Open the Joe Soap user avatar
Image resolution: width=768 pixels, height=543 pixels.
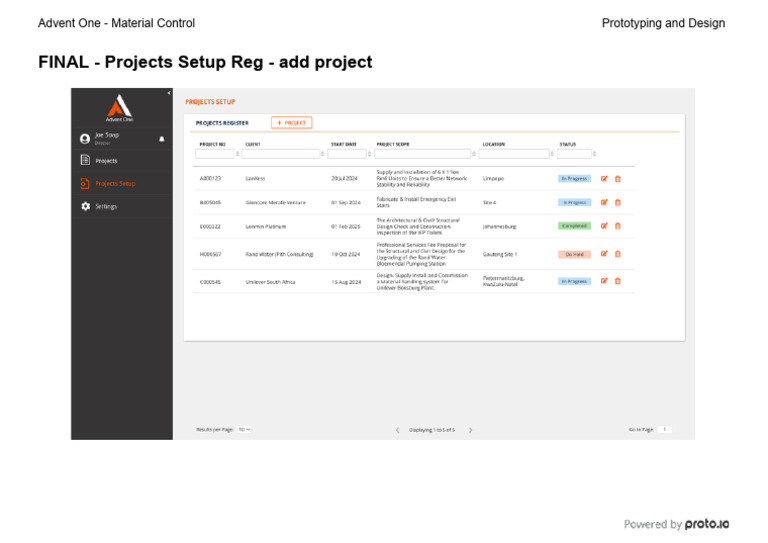point(85,139)
